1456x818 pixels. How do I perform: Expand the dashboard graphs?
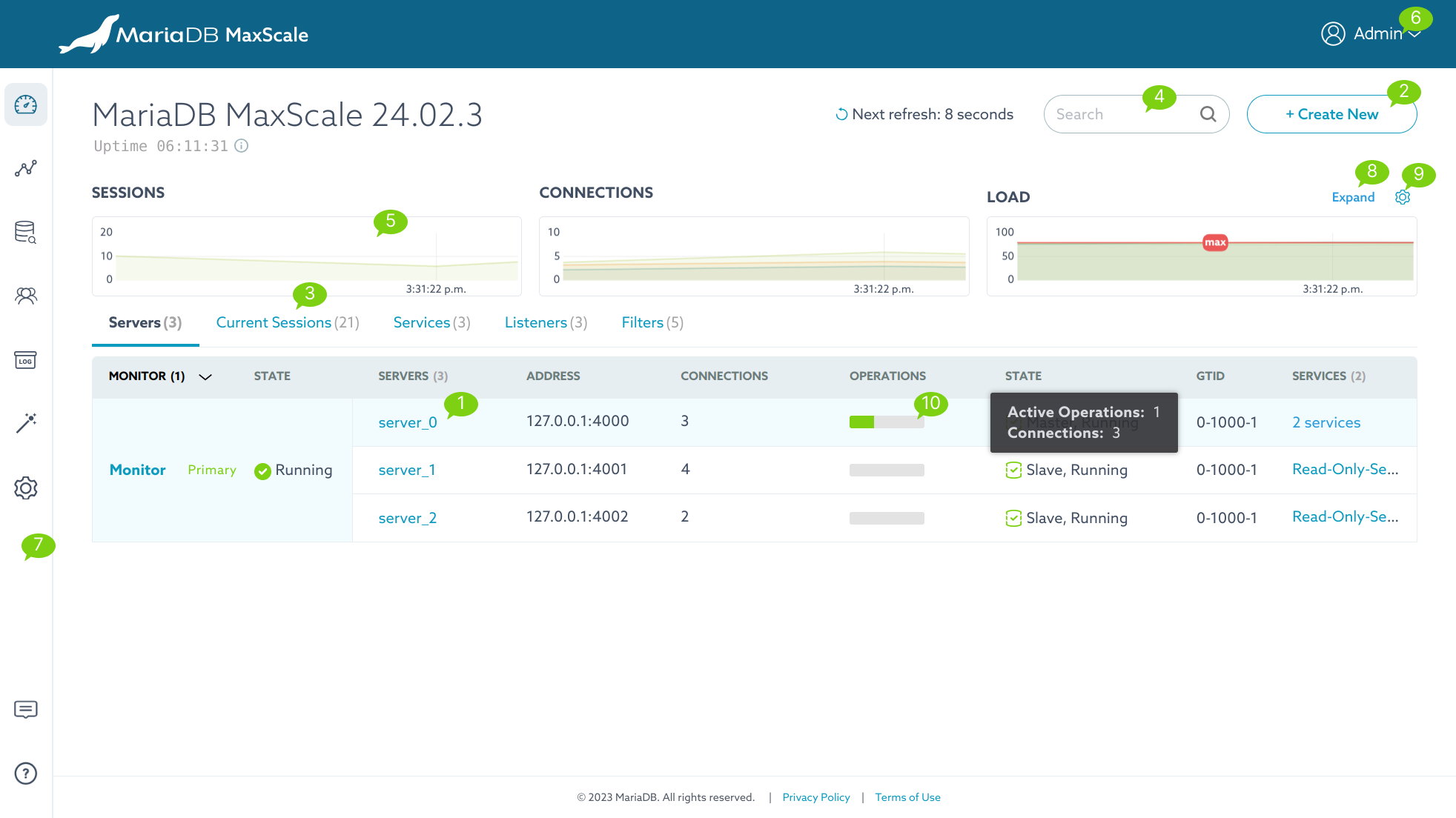[1353, 197]
